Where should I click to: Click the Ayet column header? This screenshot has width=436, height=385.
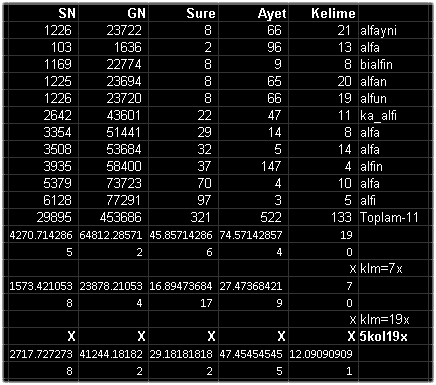coord(253,13)
